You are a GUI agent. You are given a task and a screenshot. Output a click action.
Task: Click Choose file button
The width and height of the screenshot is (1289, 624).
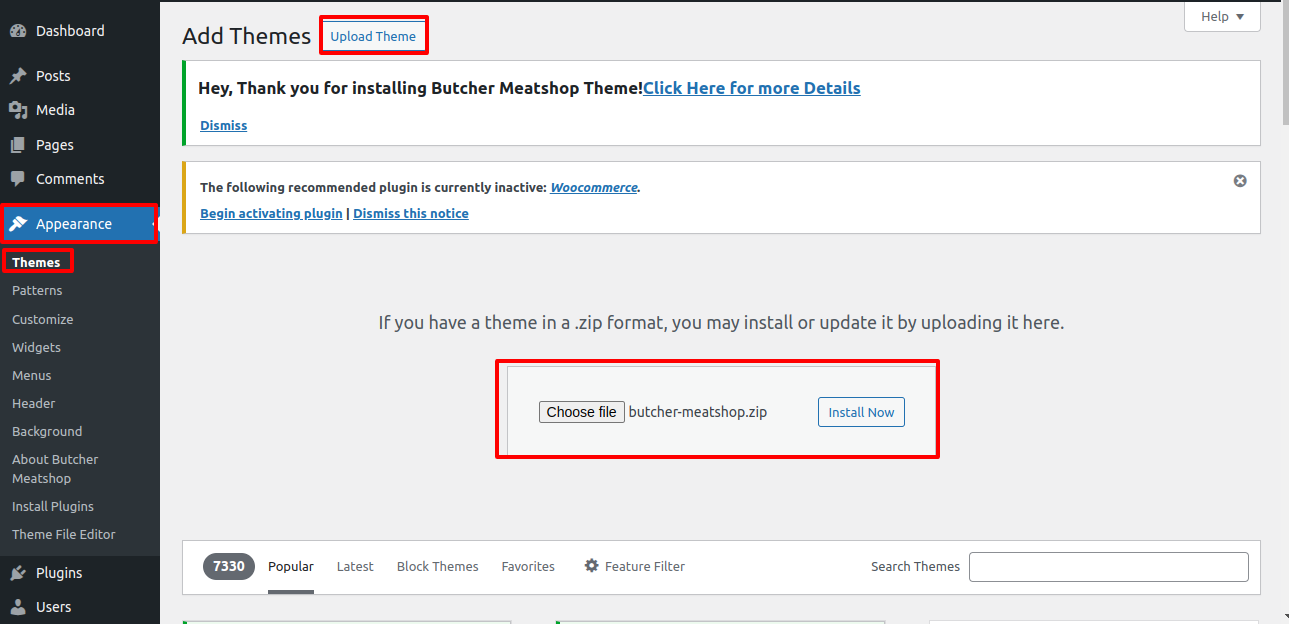pos(582,412)
